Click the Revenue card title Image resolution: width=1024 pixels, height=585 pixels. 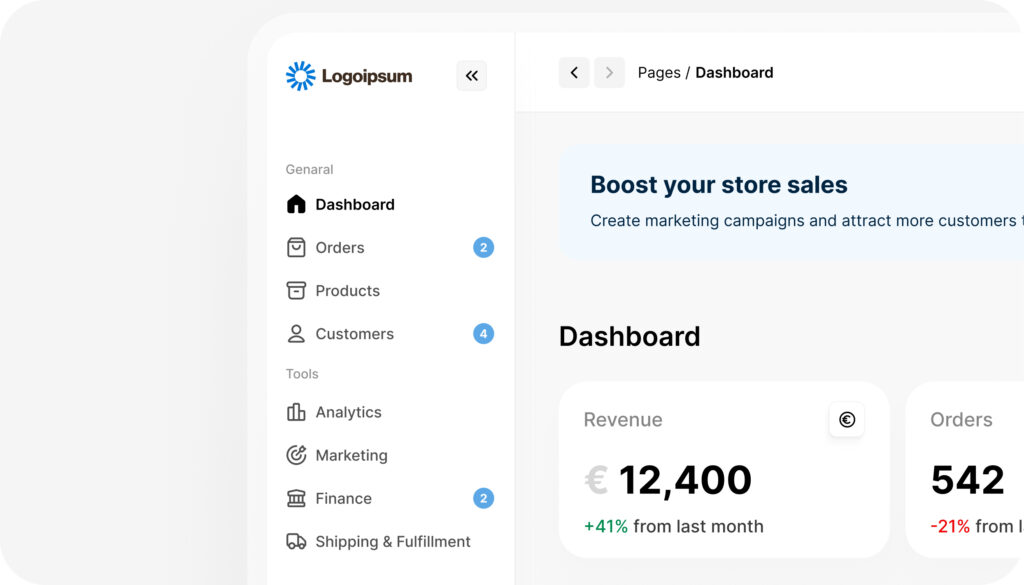pos(623,420)
